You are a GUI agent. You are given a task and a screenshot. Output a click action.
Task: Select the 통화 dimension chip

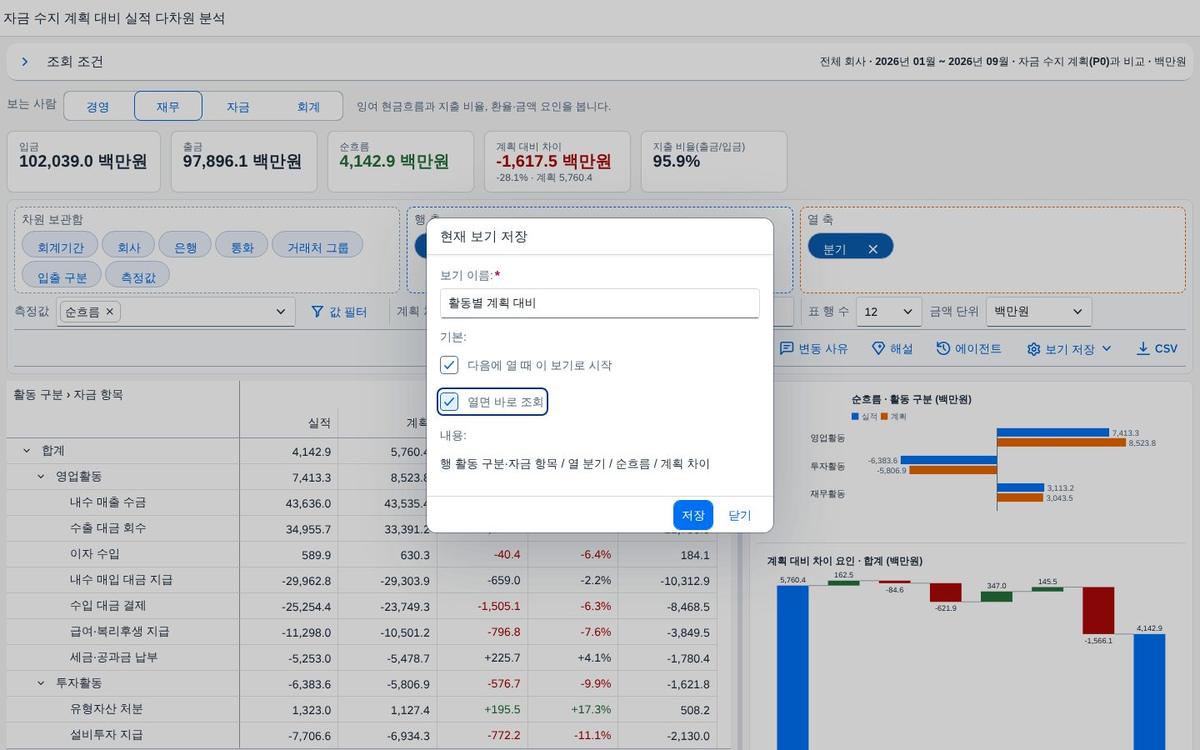pos(243,246)
